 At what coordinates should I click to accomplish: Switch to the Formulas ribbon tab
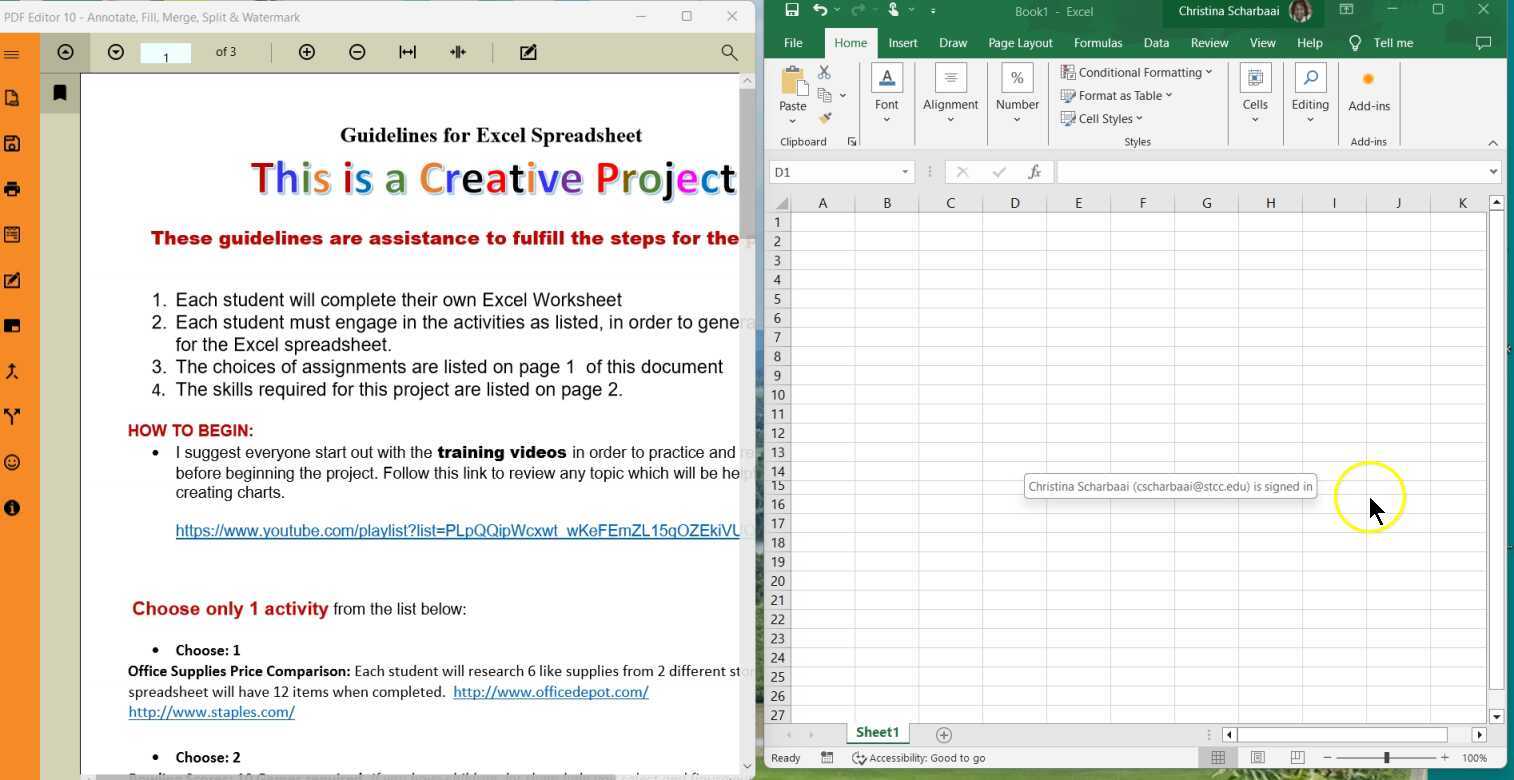pos(1098,42)
